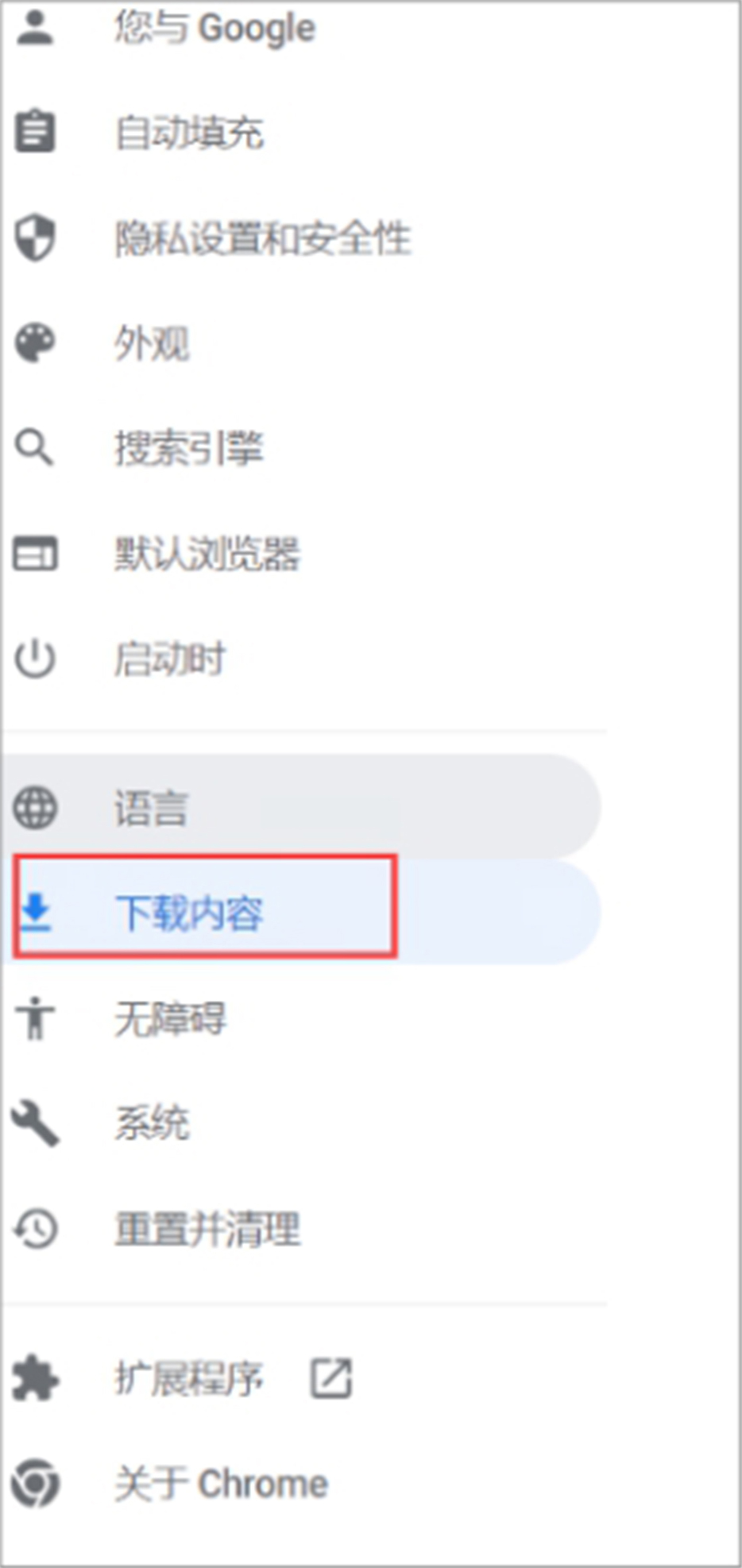Click the browser window icon for 默认浏览器

[x=35, y=554]
